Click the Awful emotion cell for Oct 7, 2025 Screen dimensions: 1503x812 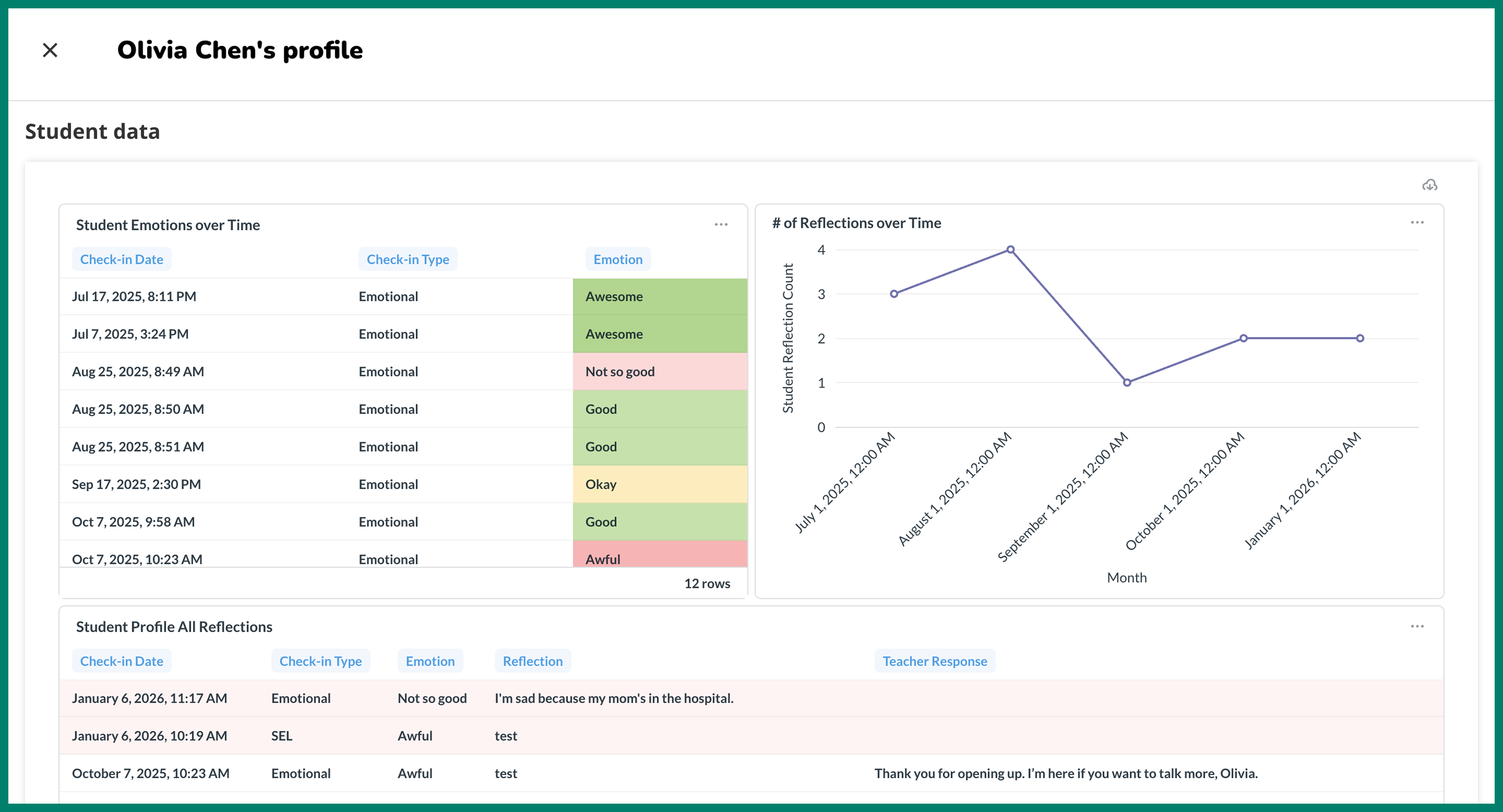pyautogui.click(x=660, y=559)
